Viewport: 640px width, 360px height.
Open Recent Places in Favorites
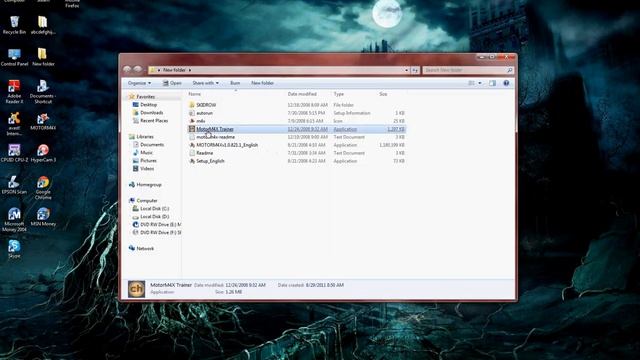click(x=154, y=121)
